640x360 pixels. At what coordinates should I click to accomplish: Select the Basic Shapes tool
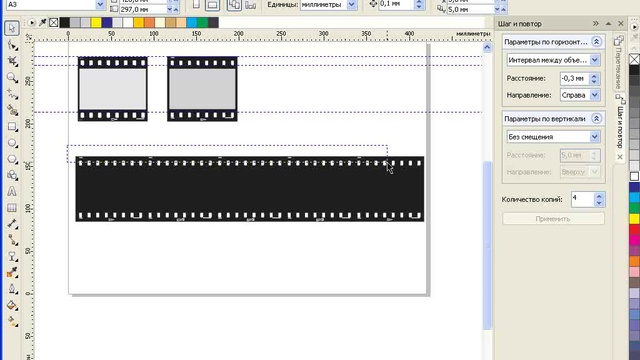tap(12, 176)
